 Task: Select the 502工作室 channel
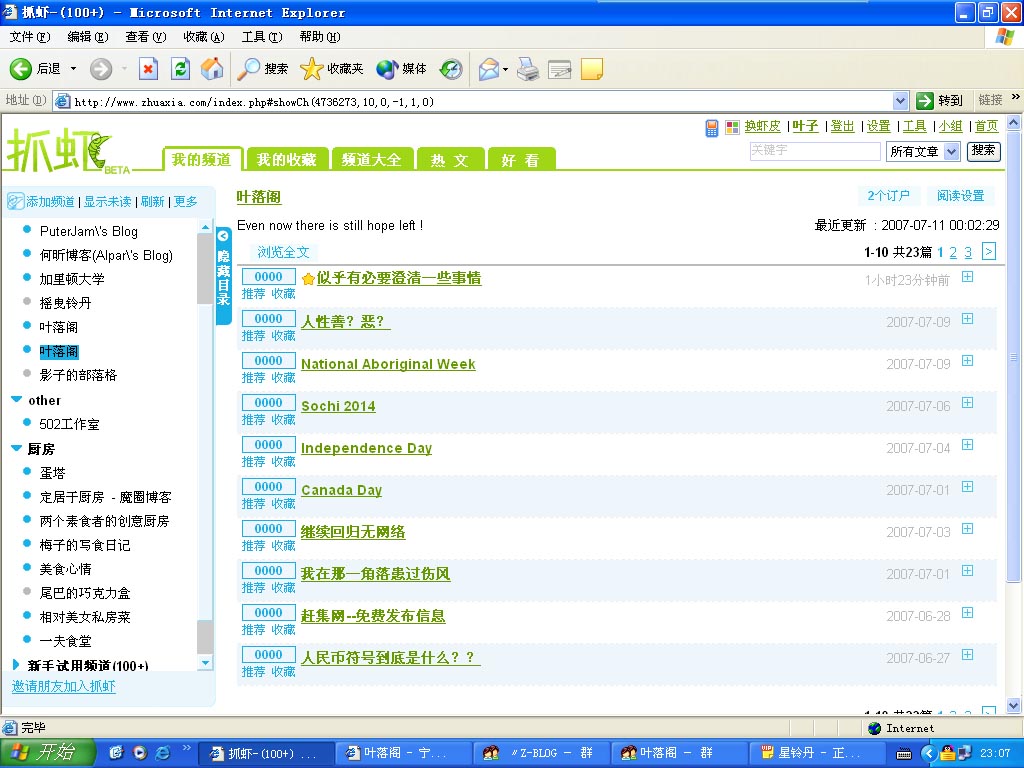69,424
